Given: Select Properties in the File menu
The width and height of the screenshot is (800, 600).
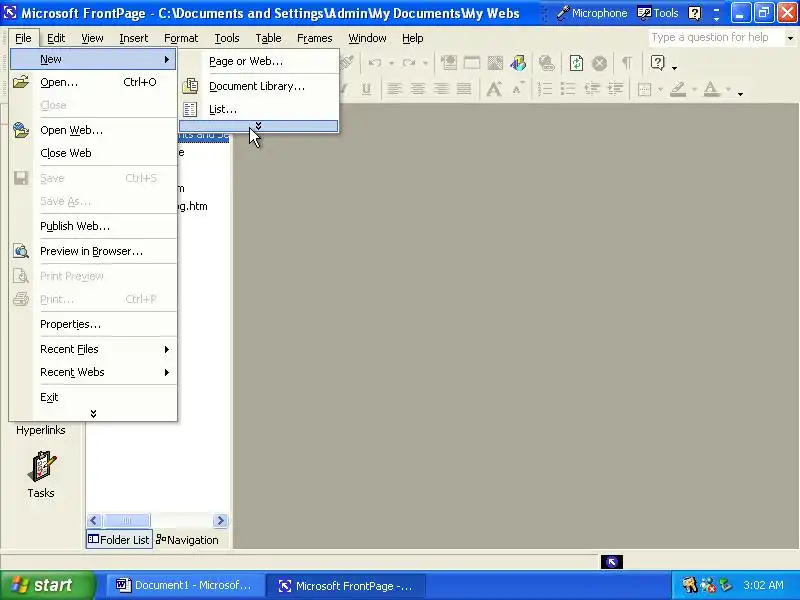Looking at the screenshot, I should (93, 324).
